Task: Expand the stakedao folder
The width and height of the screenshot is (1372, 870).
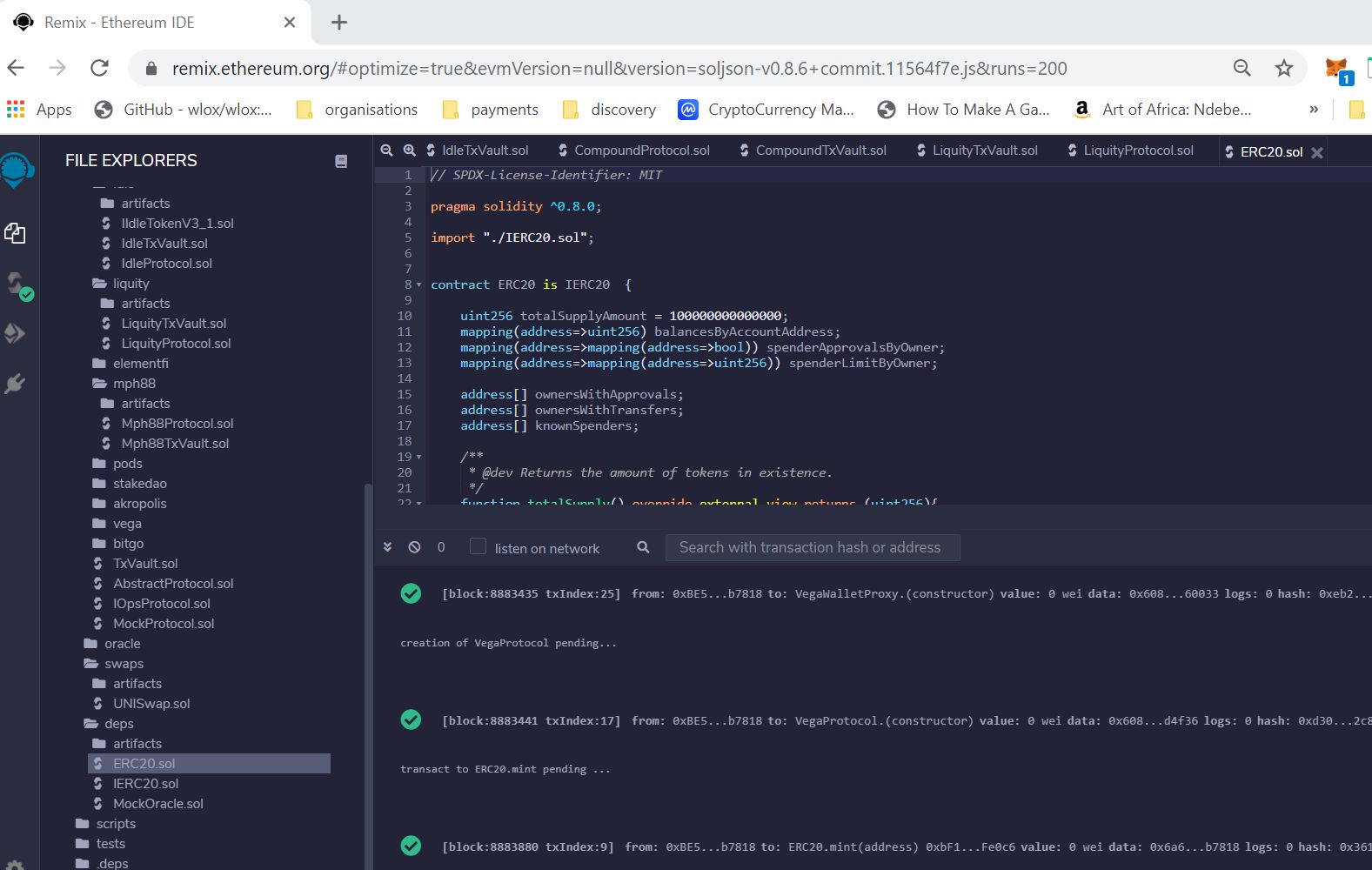Action: (130, 484)
